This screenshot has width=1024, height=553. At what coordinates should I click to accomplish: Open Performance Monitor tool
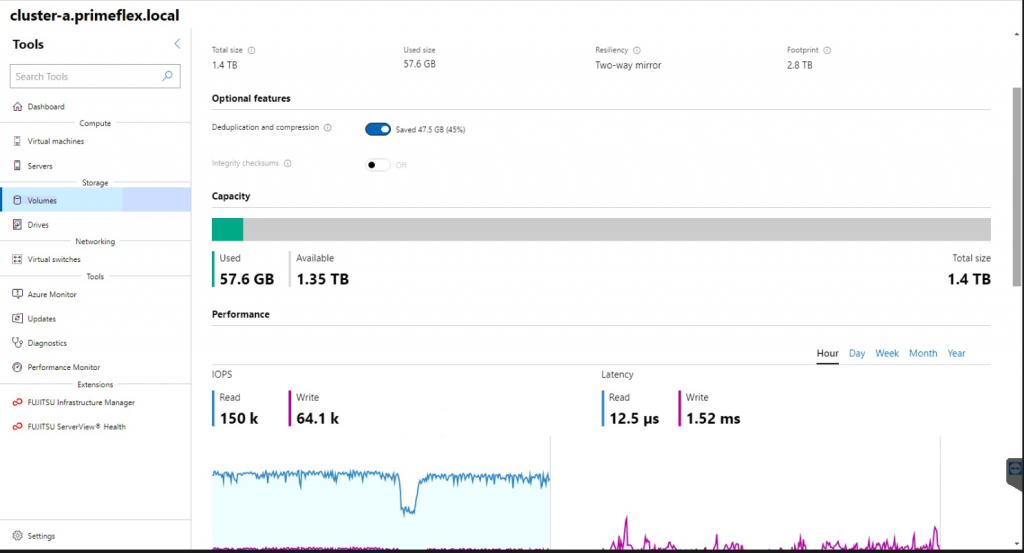point(63,367)
